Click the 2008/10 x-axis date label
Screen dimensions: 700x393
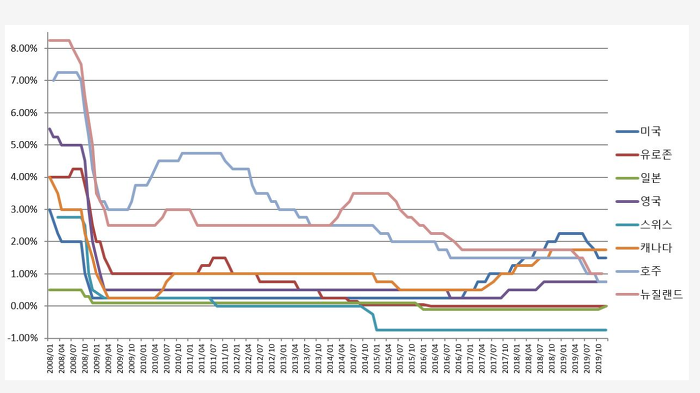pos(85,358)
